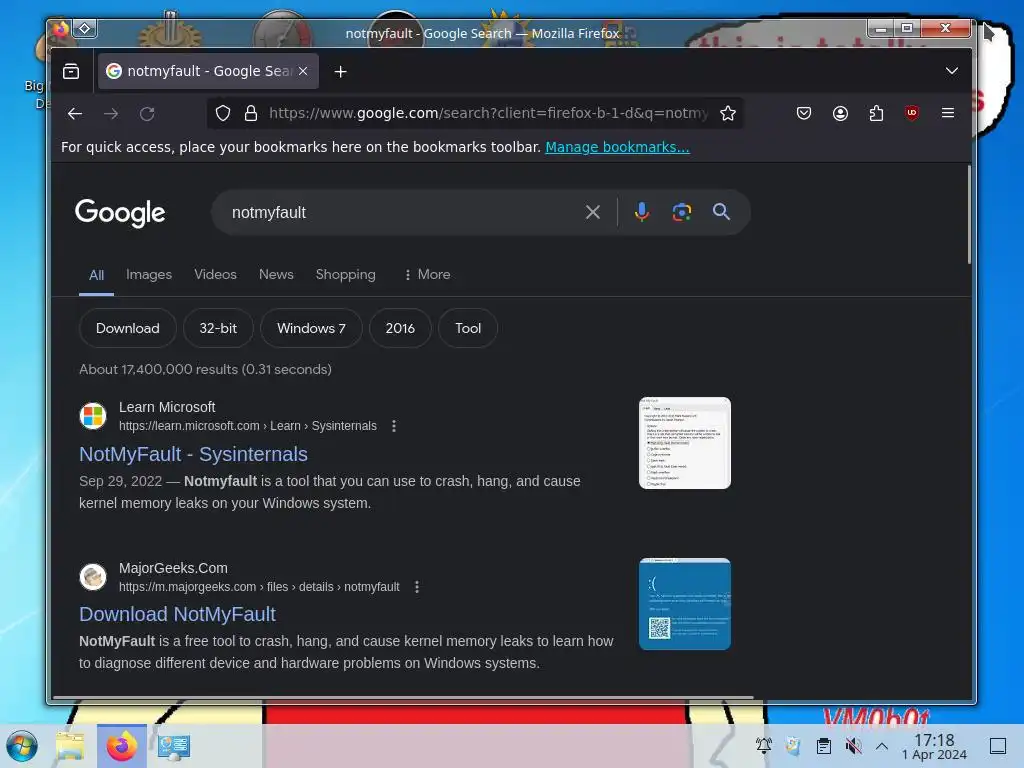Open Firefox View tab list icon
The image size is (1024, 768).
click(71, 71)
